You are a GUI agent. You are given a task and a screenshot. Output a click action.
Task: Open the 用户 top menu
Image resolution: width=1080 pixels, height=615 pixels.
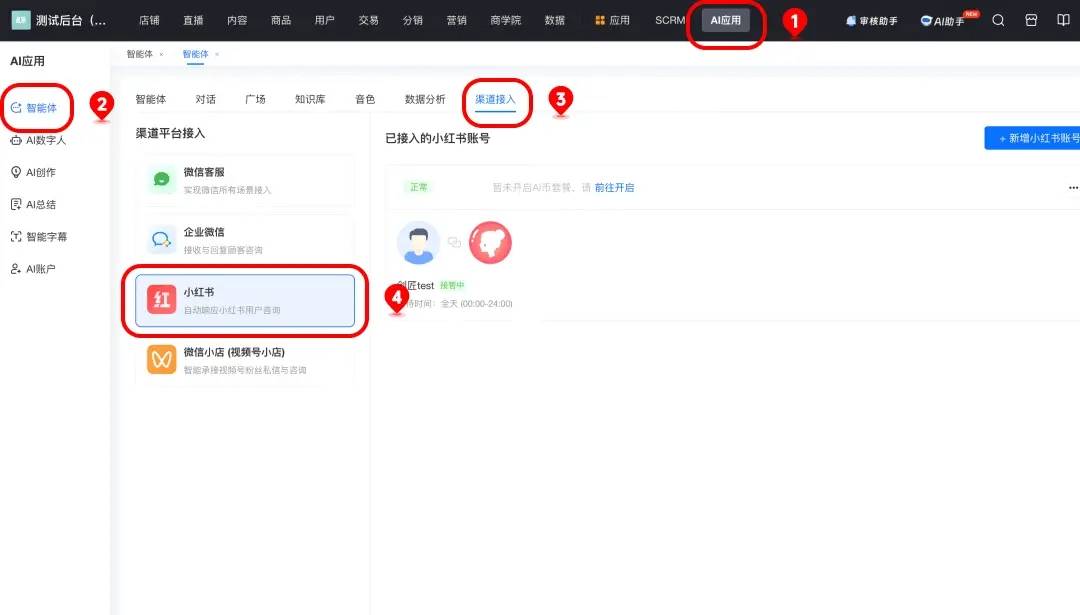[324, 21]
